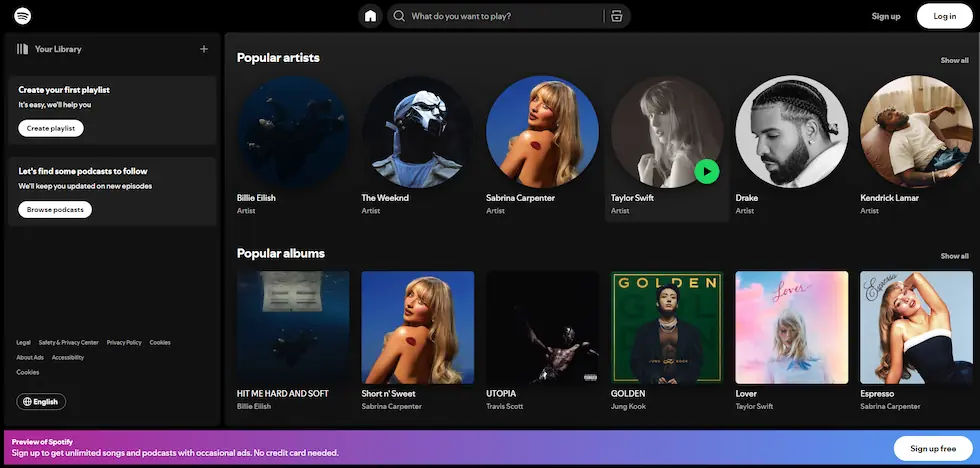Click the search magnifier icon
Screen dimensions: 980x468
399,16
